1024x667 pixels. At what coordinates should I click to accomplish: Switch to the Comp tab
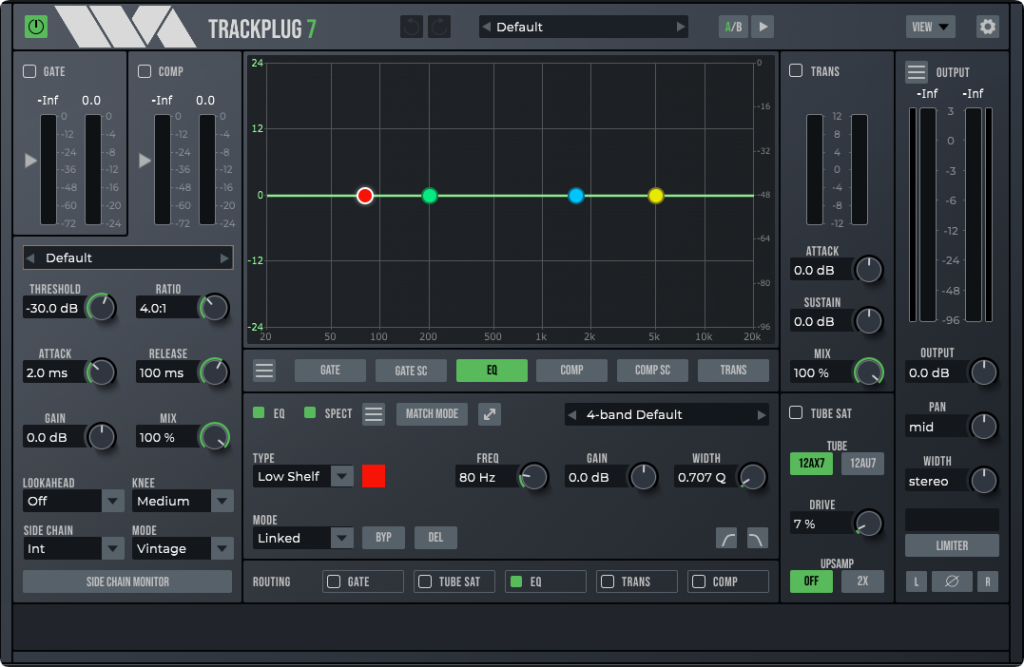(x=571, y=370)
